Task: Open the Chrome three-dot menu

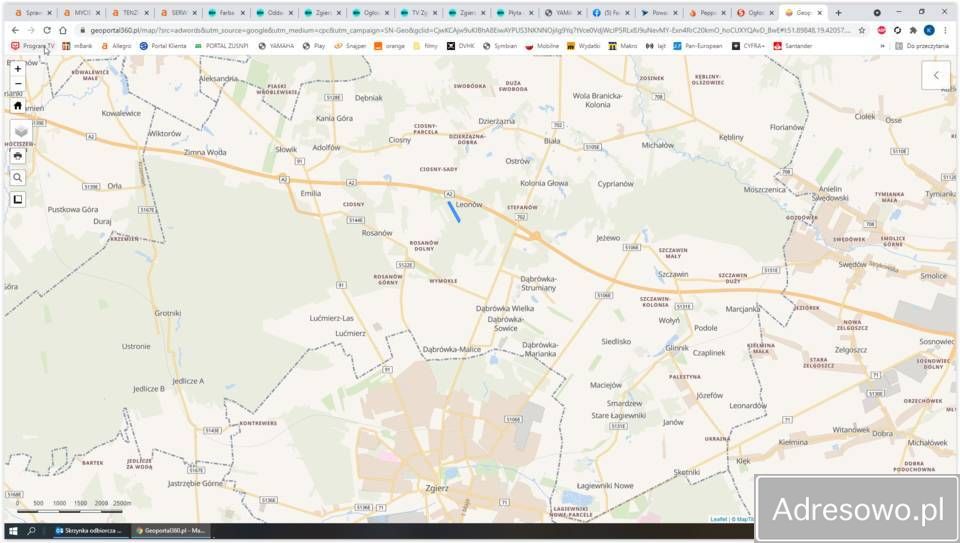Action: click(x=945, y=30)
